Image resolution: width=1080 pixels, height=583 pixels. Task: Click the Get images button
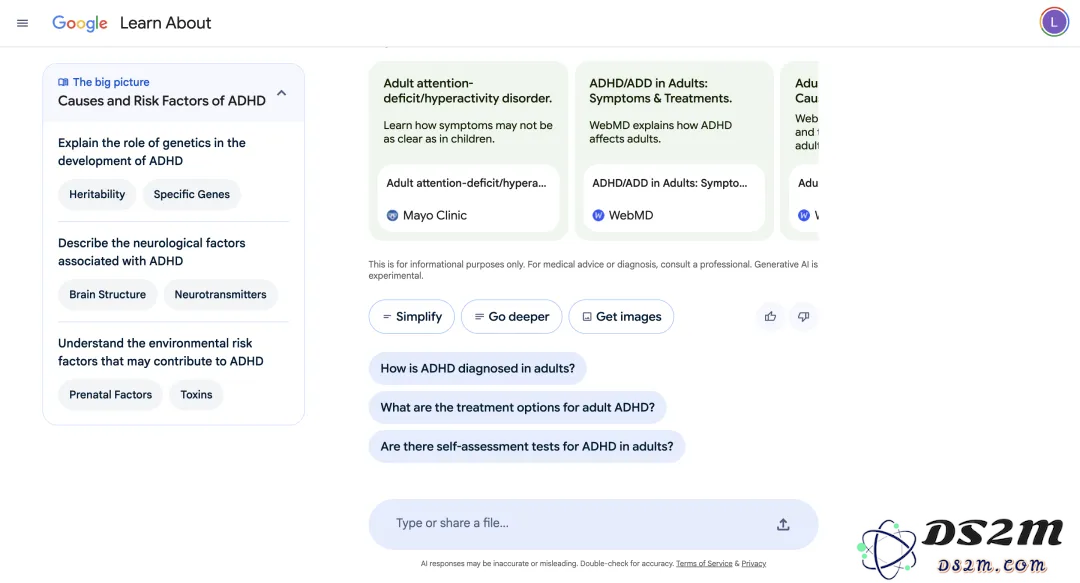coord(621,316)
